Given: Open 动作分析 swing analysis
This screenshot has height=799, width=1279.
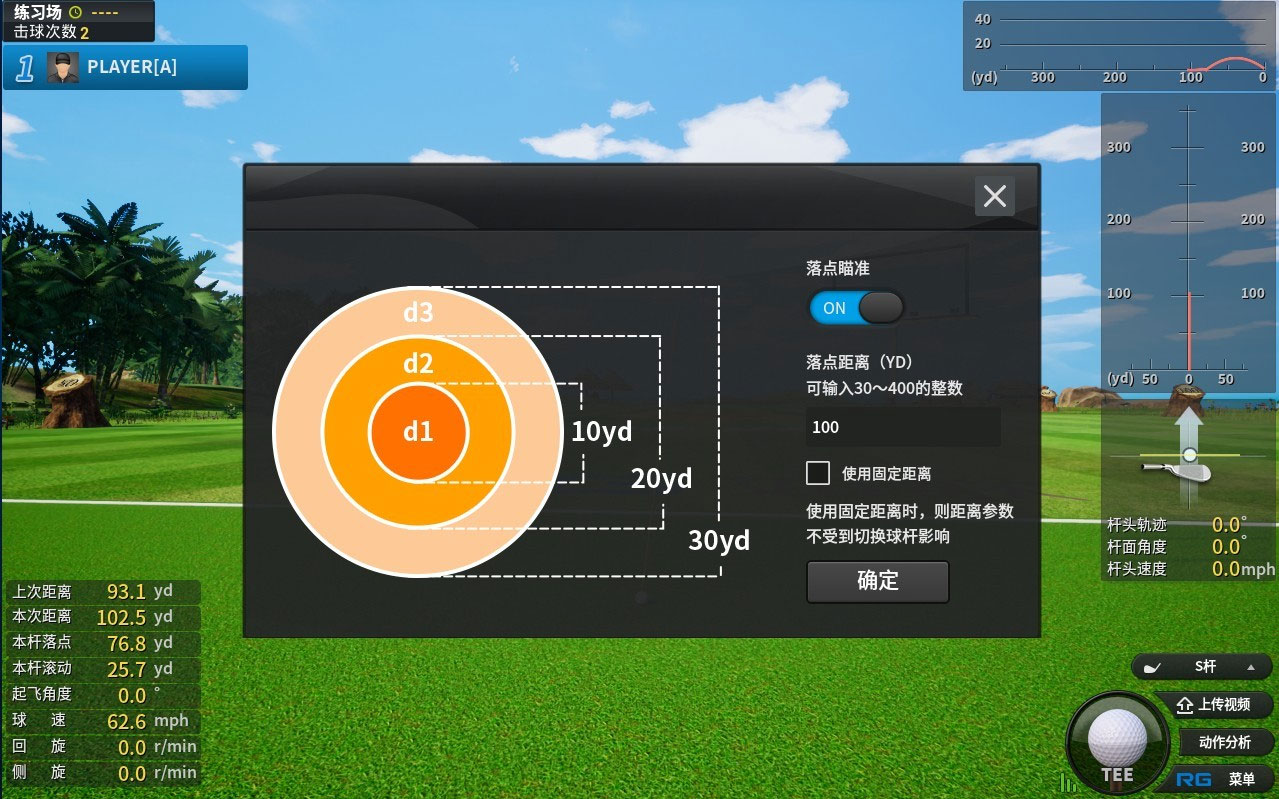Looking at the screenshot, I should (1224, 743).
